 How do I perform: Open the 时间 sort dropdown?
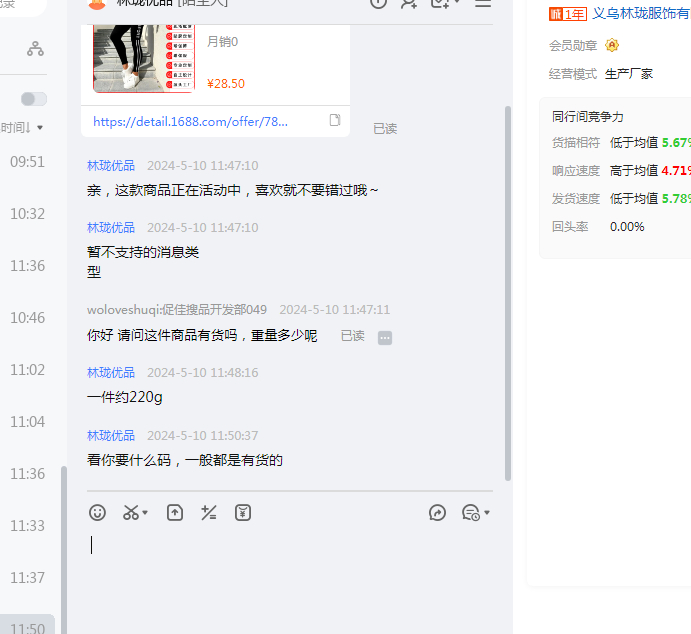coord(22,128)
